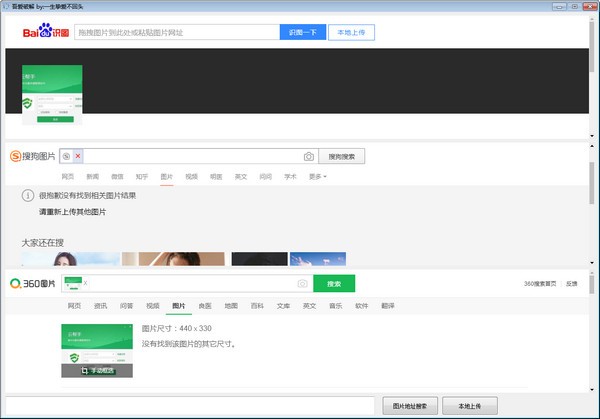
Task: Select the Sogou 学术 tab
Action: [x=290, y=176]
